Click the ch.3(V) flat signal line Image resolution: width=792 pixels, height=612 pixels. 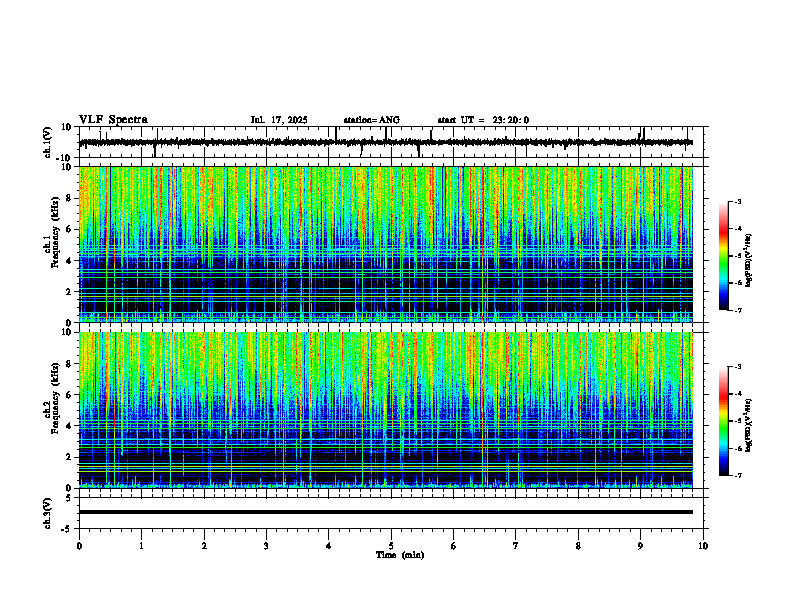pyautogui.click(x=385, y=512)
